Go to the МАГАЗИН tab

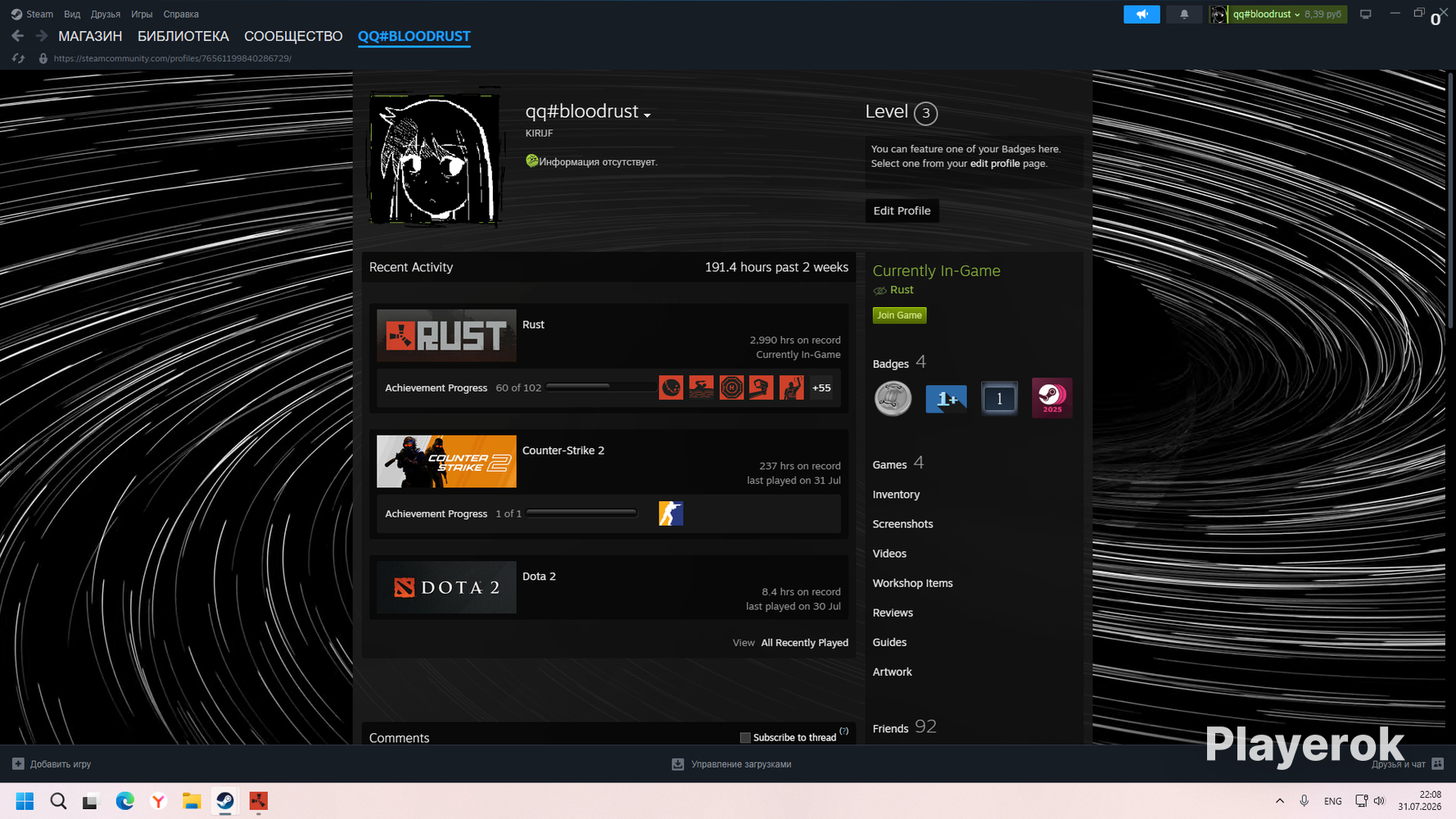[x=90, y=36]
